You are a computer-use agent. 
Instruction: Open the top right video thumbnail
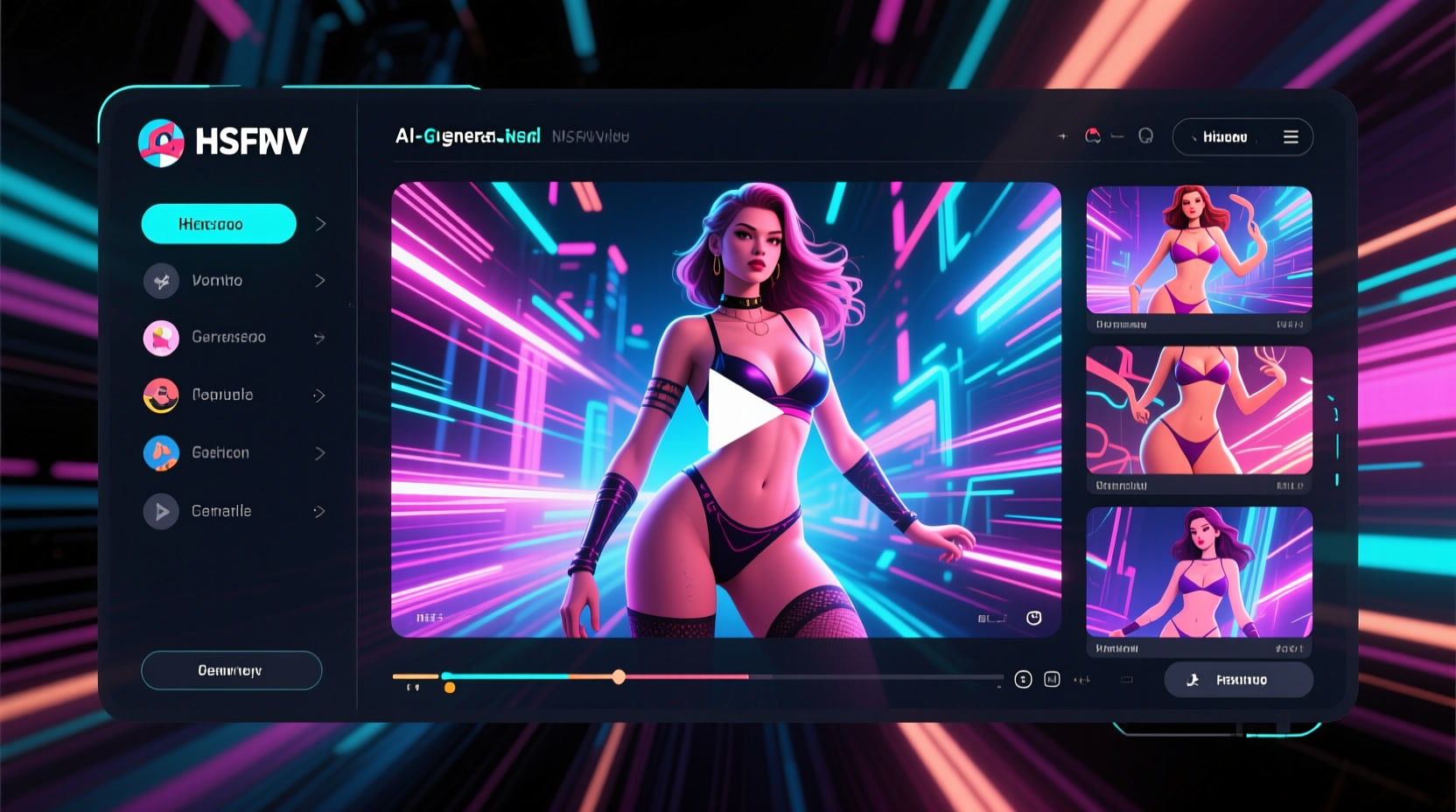coord(1199,249)
